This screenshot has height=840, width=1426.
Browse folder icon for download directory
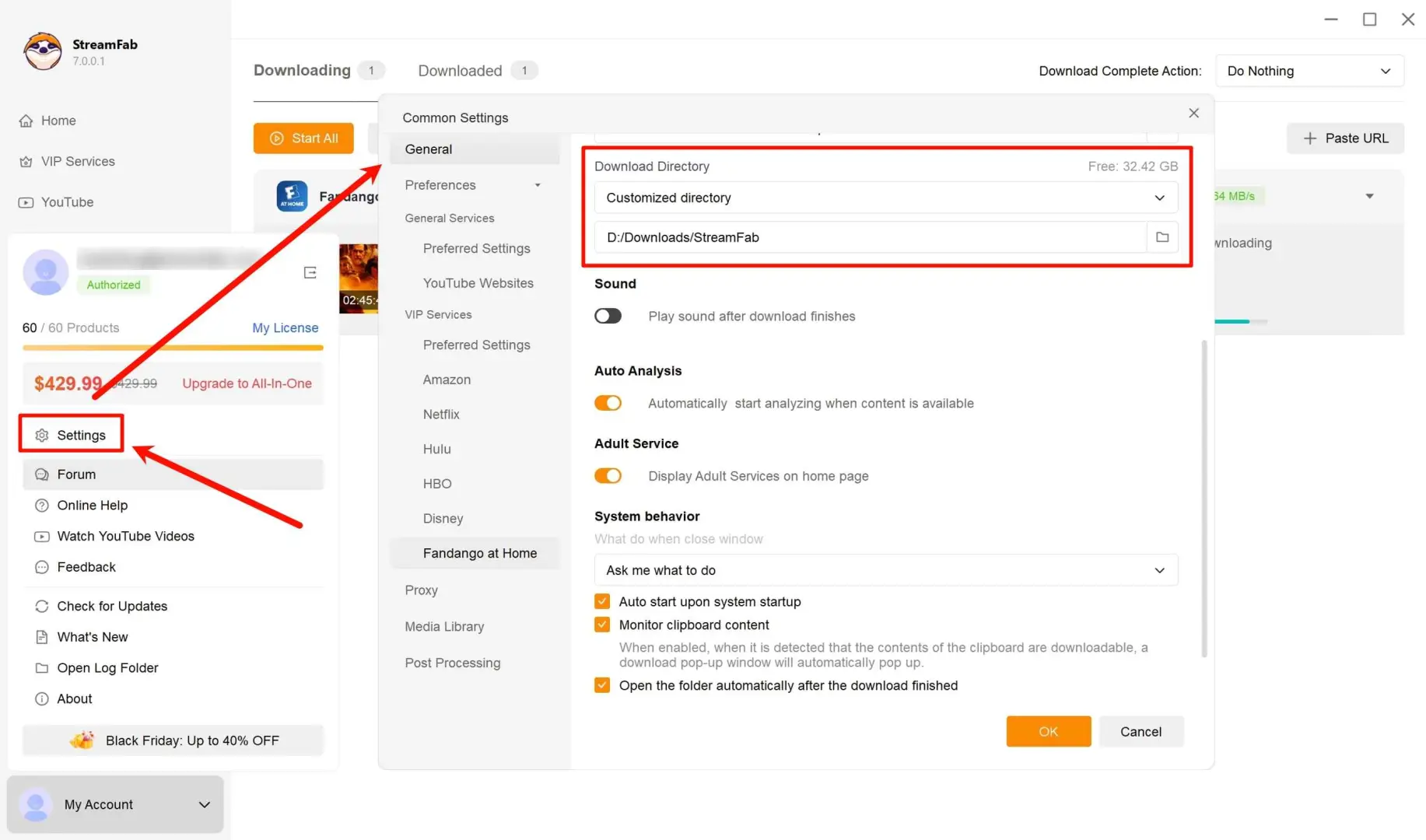1162,237
